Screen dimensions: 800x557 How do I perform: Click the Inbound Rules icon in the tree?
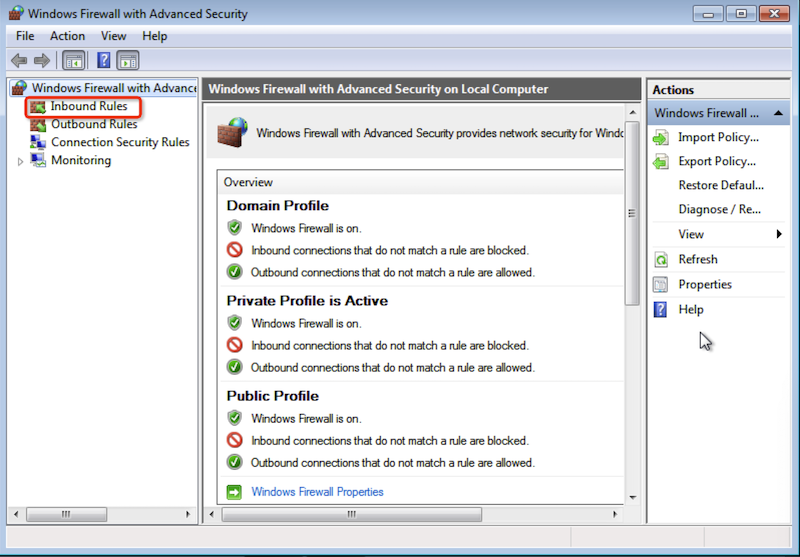click(38, 107)
